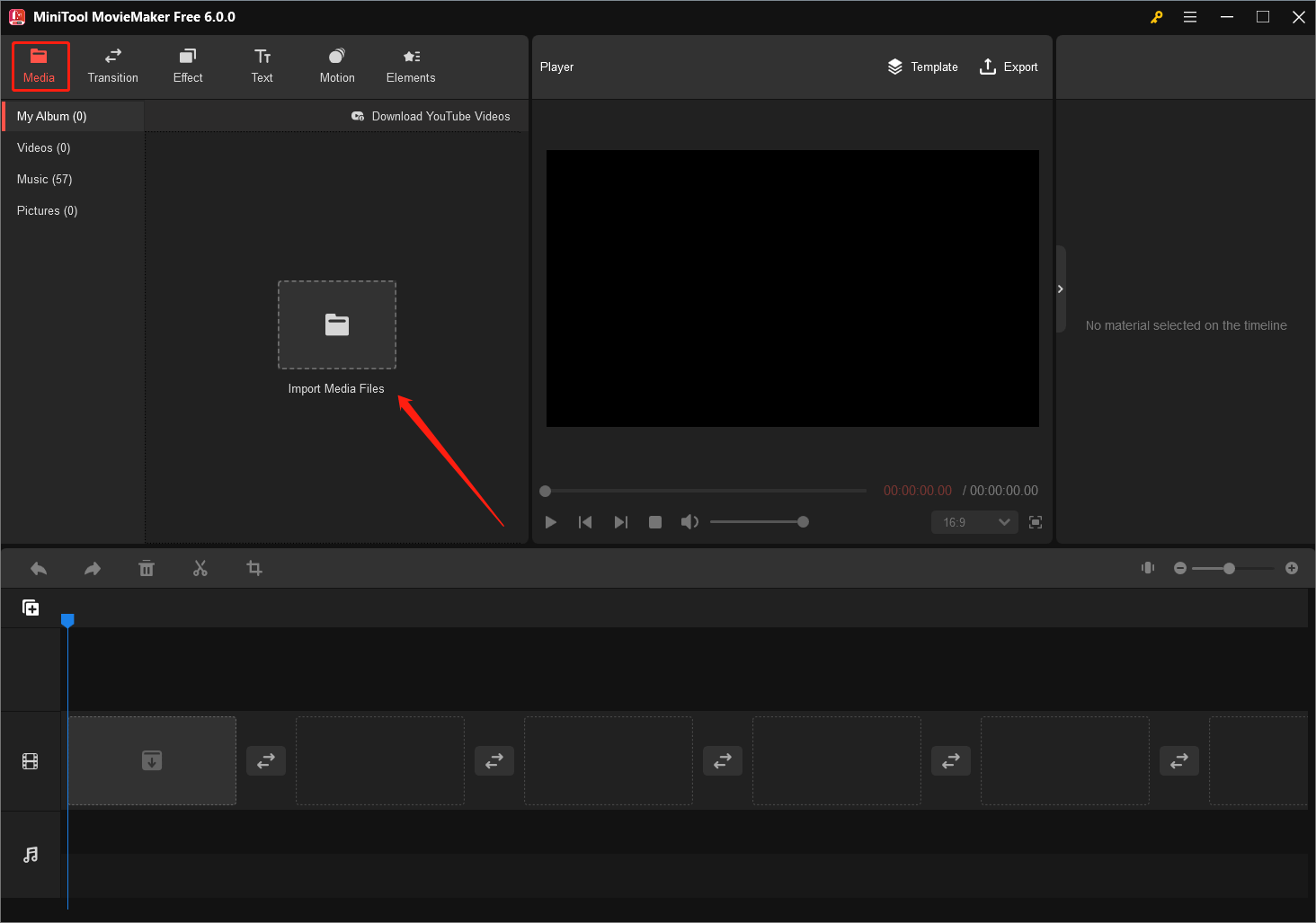Viewport: 1316px width, 923px height.
Task: Click the fifth transition slot on the timeline
Action: pos(1179,761)
